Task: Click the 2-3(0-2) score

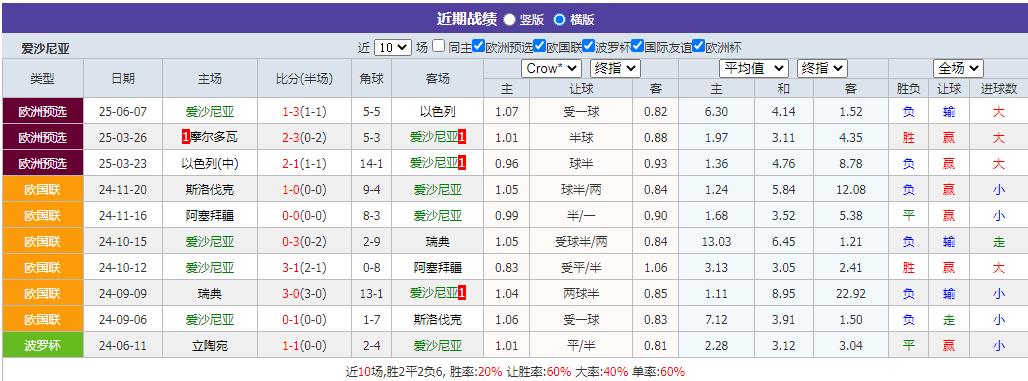Action: [304, 138]
